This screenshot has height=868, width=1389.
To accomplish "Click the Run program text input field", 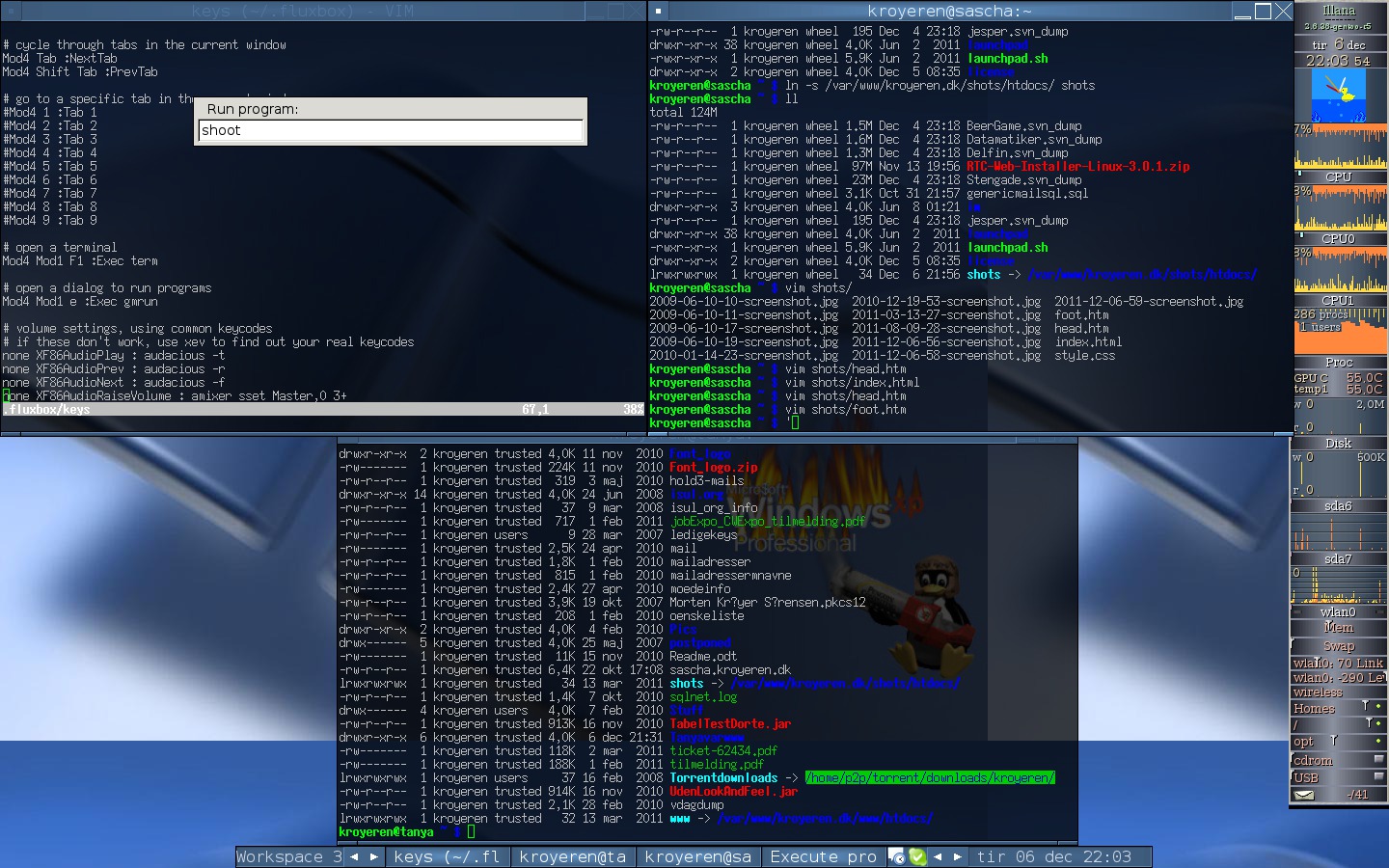I will pyautogui.click(x=391, y=130).
